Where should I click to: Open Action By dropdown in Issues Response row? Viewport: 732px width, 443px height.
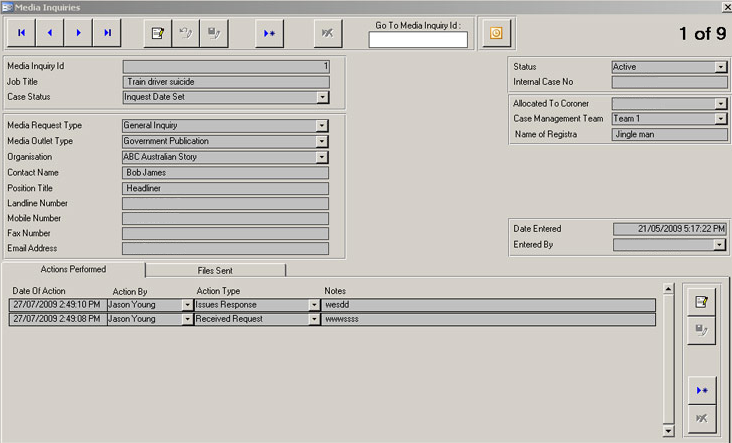[187, 305]
